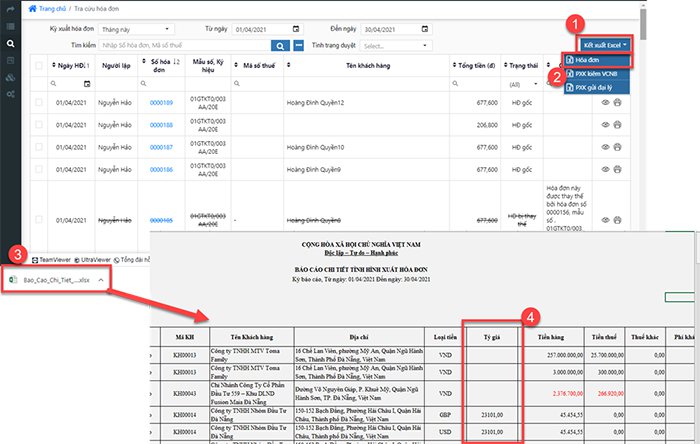Click the Từ ngày date field
Viewport: 700px width, 444px height.
[267, 29]
